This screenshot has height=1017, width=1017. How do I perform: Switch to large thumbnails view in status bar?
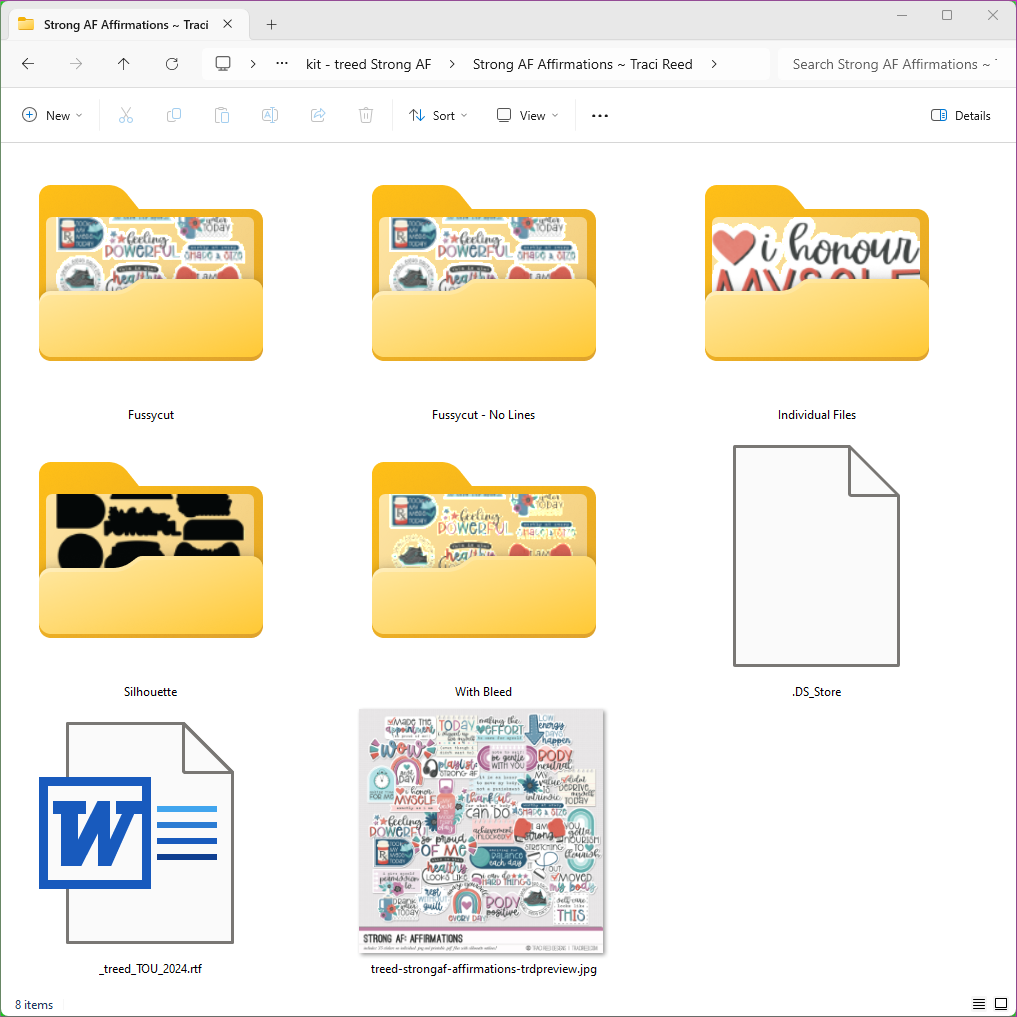tap(1001, 1004)
